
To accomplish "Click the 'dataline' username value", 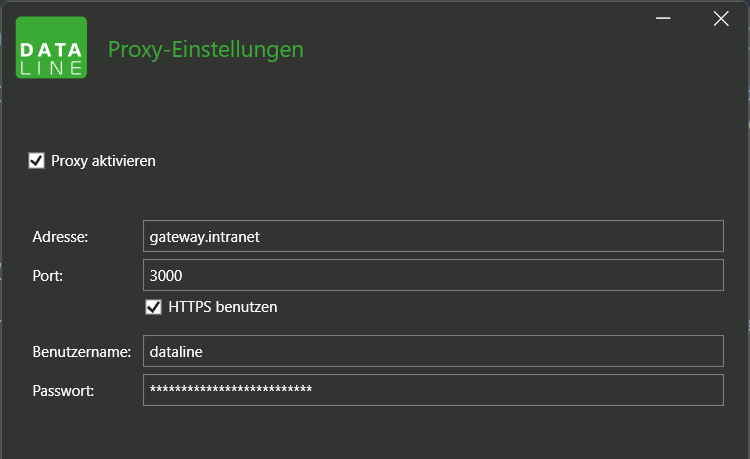I will [x=175, y=351].
